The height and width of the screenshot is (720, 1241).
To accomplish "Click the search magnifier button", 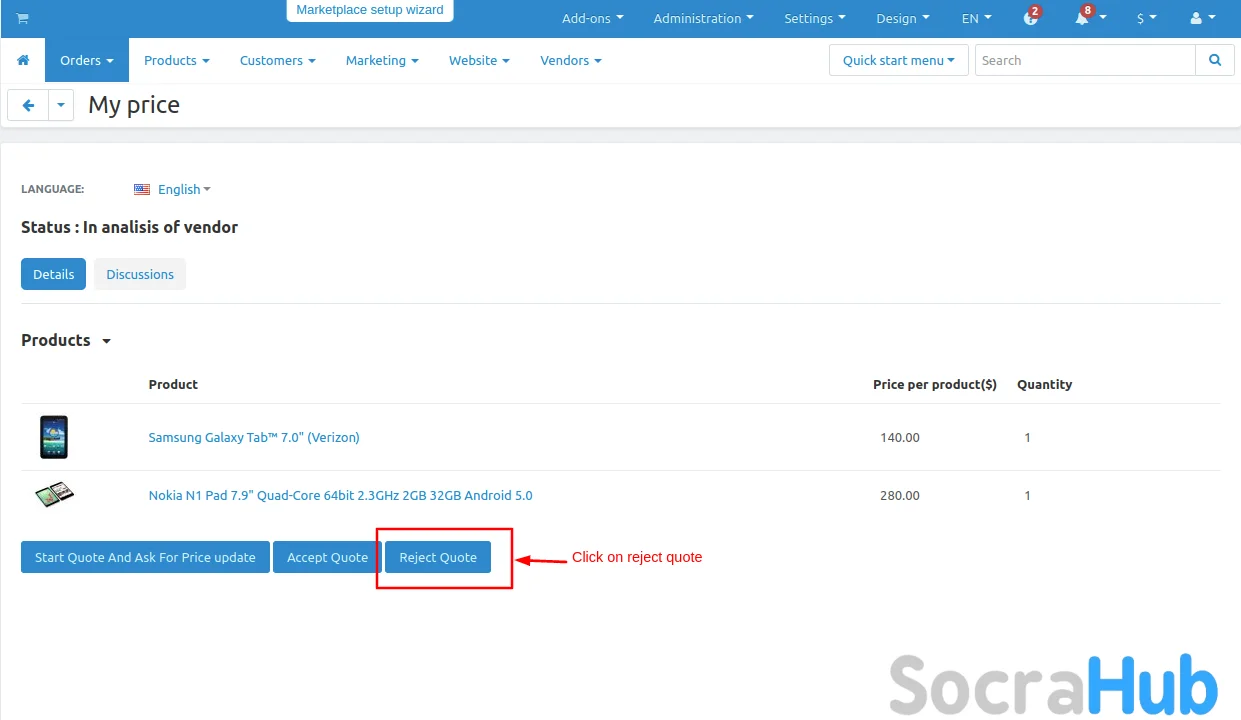I will tap(1215, 60).
